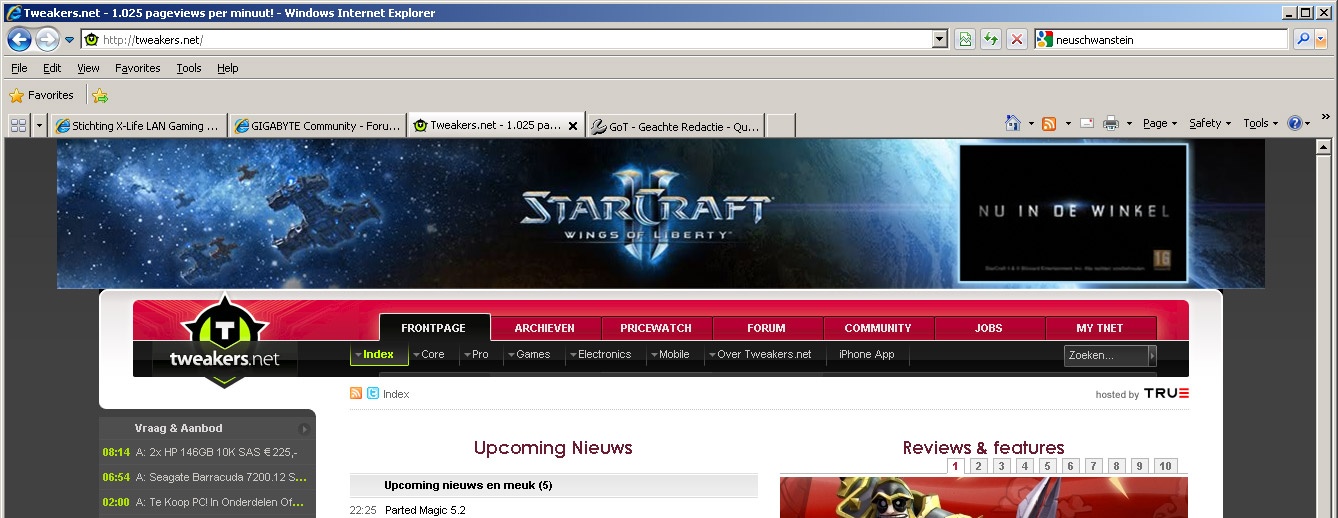Expand the tab list dropdown arrow
The height and width of the screenshot is (518, 1338).
(40, 125)
